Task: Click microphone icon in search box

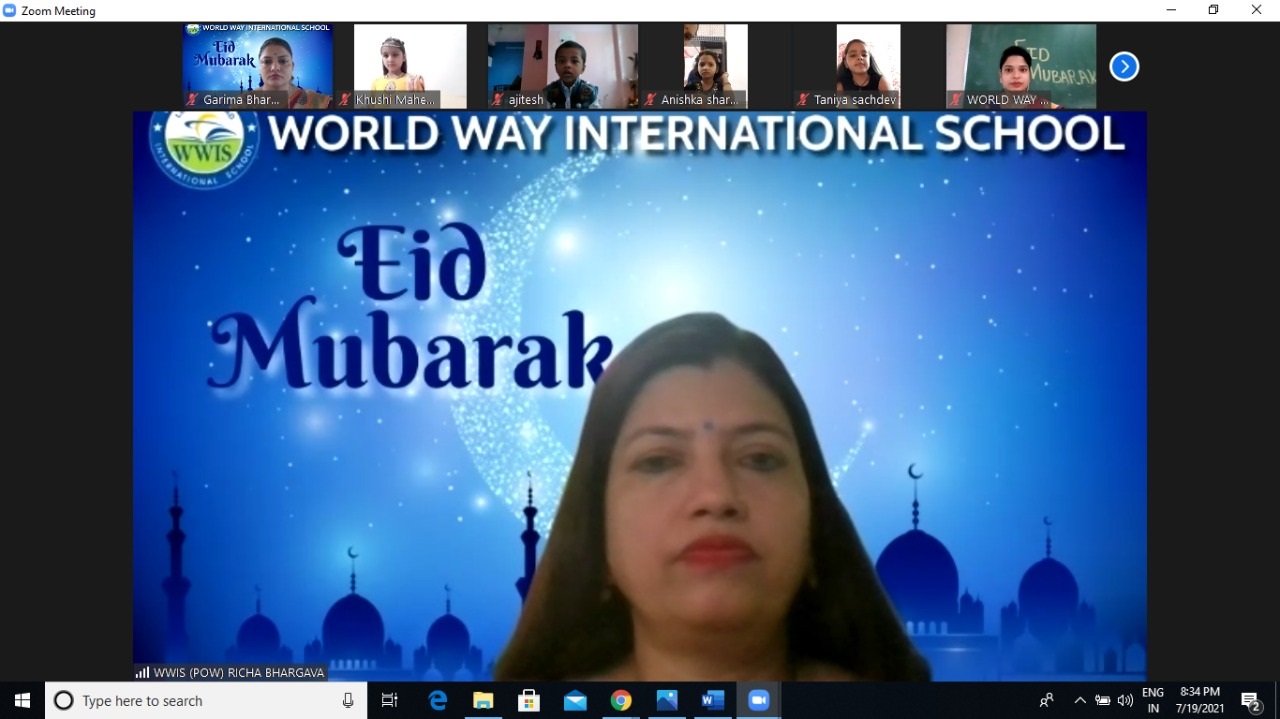Action: click(348, 701)
